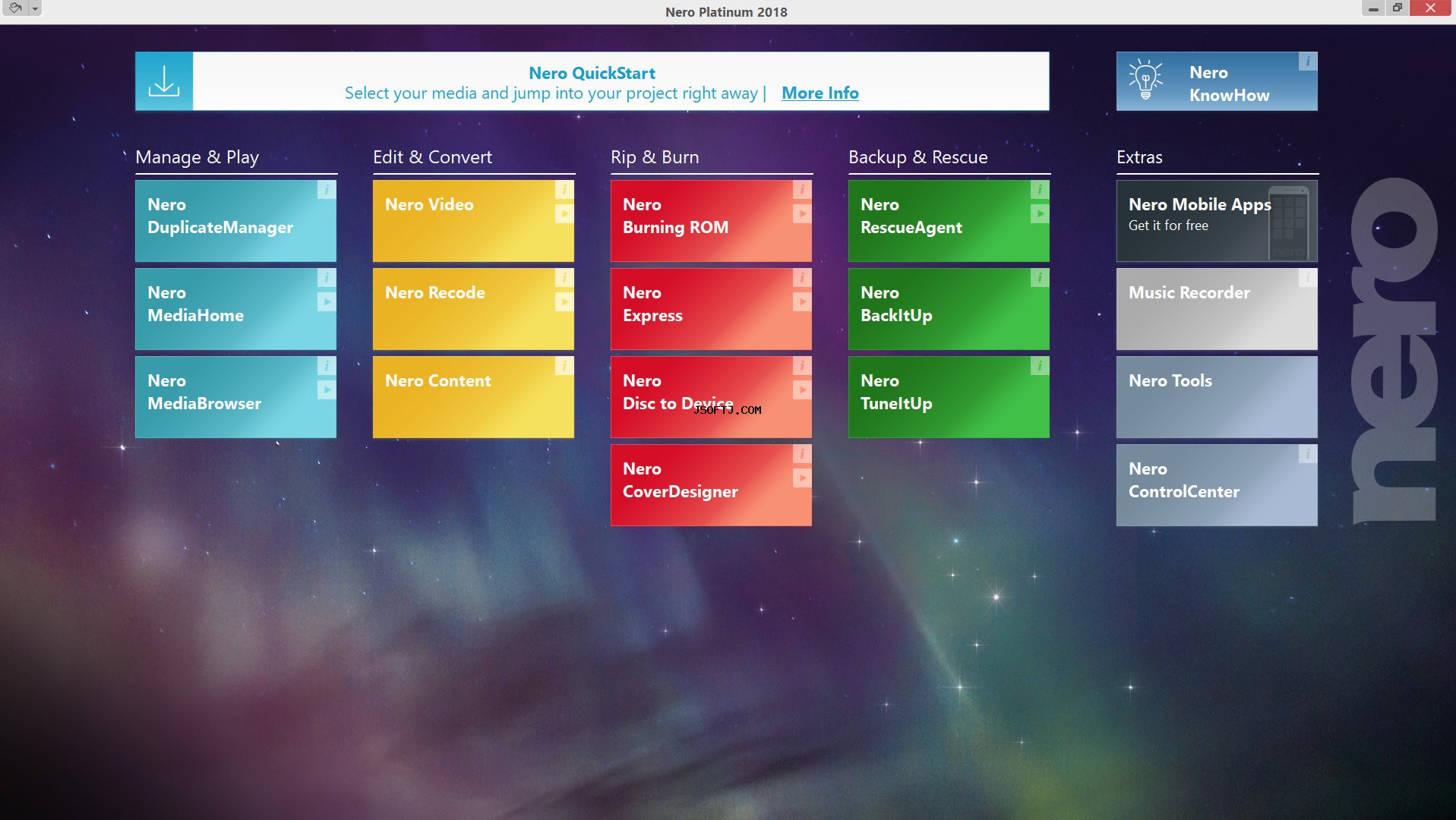Play the Nero Burning ROM tutorial
Viewport: 1456px width, 820px height.
[x=802, y=214]
